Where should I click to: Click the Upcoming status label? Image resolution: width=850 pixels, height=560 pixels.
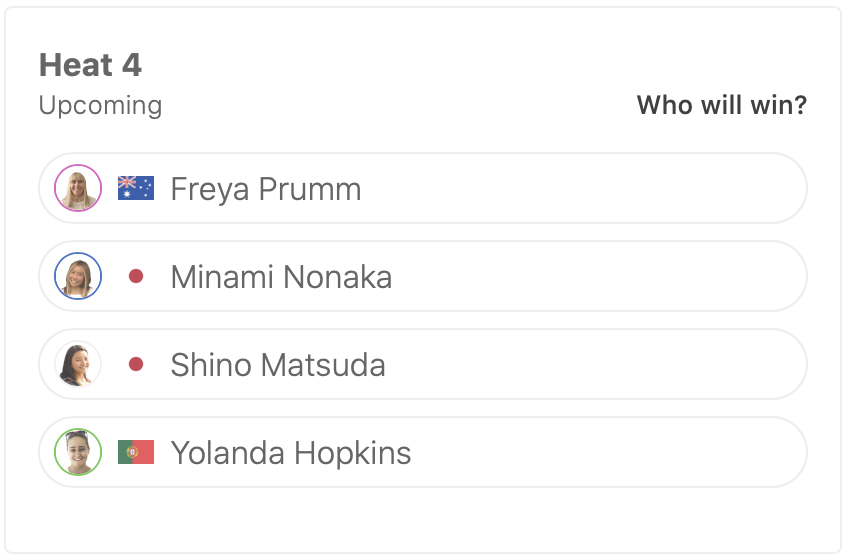[100, 105]
